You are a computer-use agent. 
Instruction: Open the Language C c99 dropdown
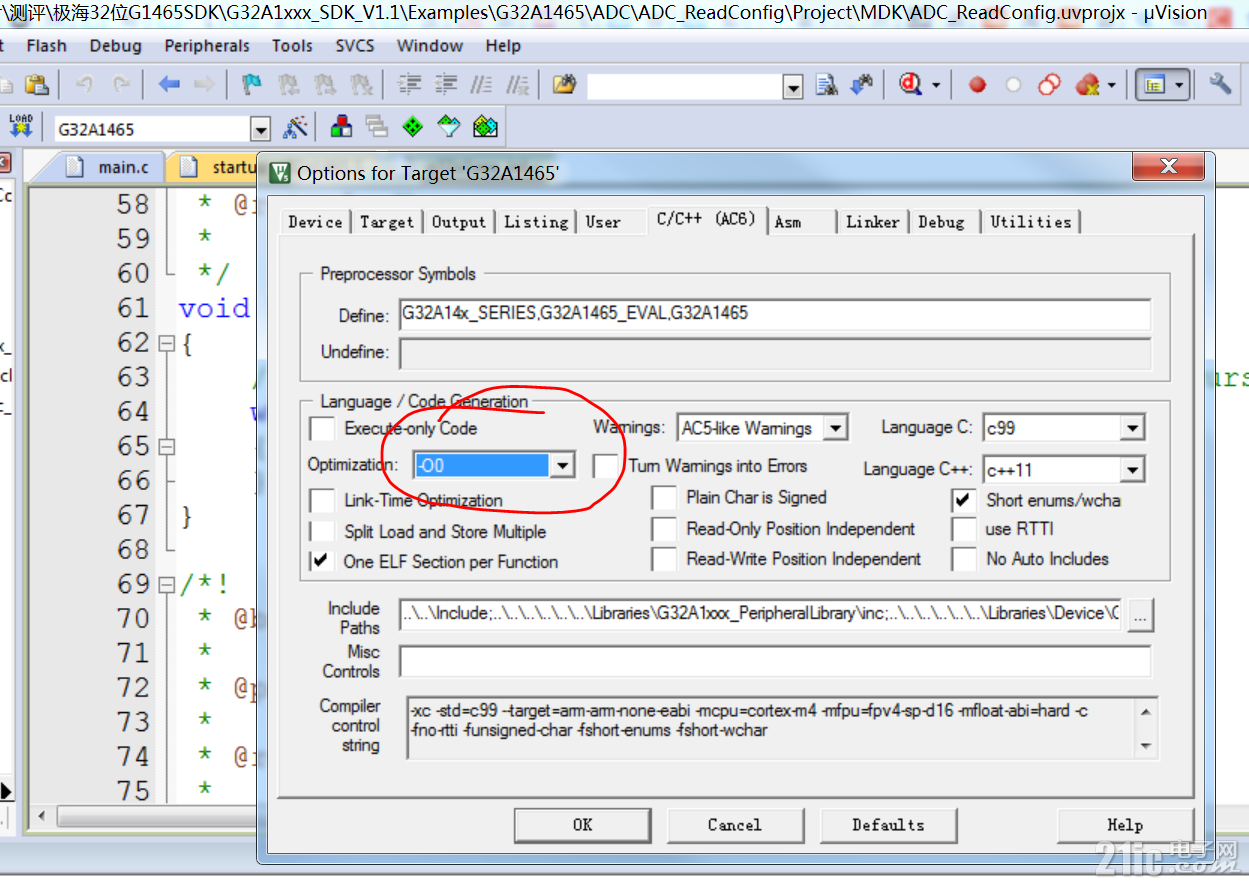(1131, 428)
